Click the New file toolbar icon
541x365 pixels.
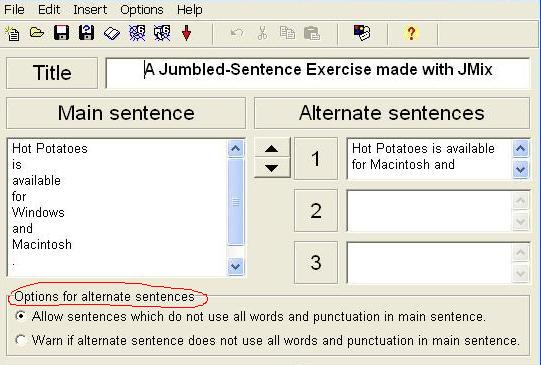click(12, 33)
